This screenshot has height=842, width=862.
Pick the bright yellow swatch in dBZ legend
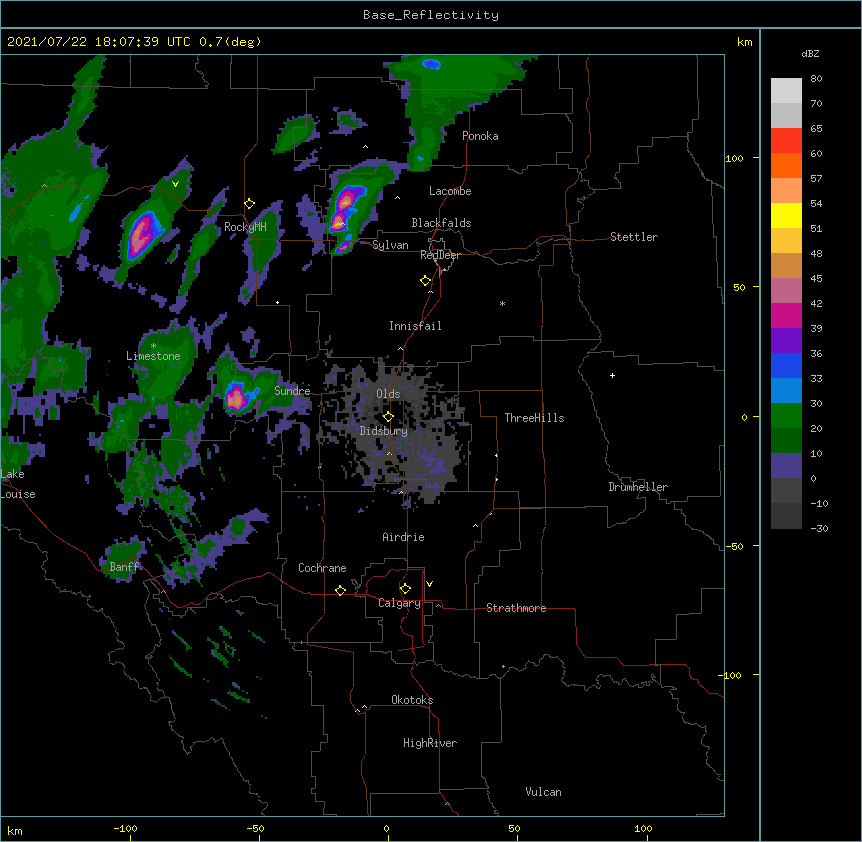coord(786,215)
